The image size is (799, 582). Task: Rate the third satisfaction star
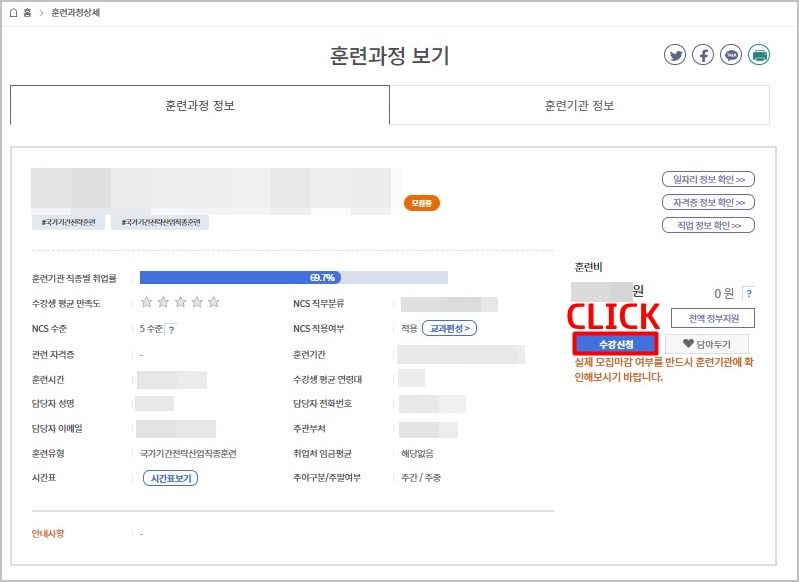coord(180,302)
